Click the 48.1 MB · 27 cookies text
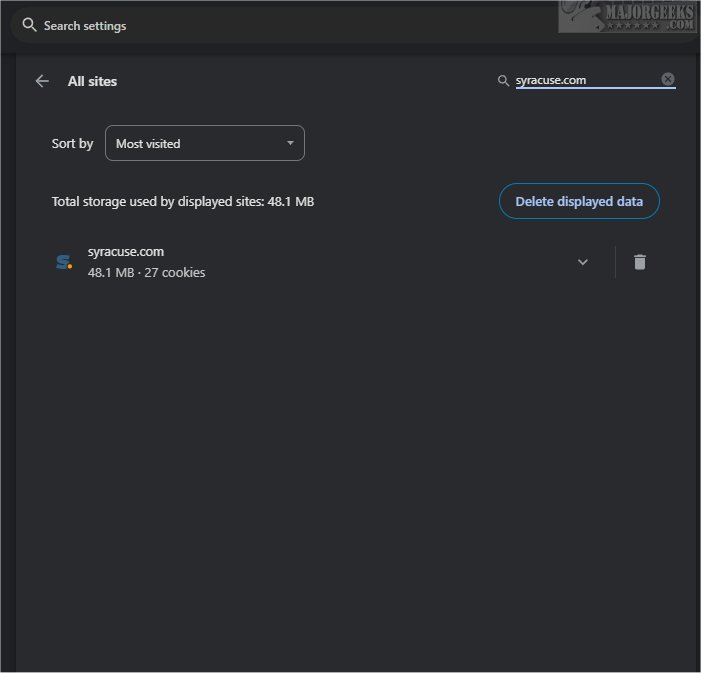The image size is (701, 673). pyautogui.click(x=147, y=272)
